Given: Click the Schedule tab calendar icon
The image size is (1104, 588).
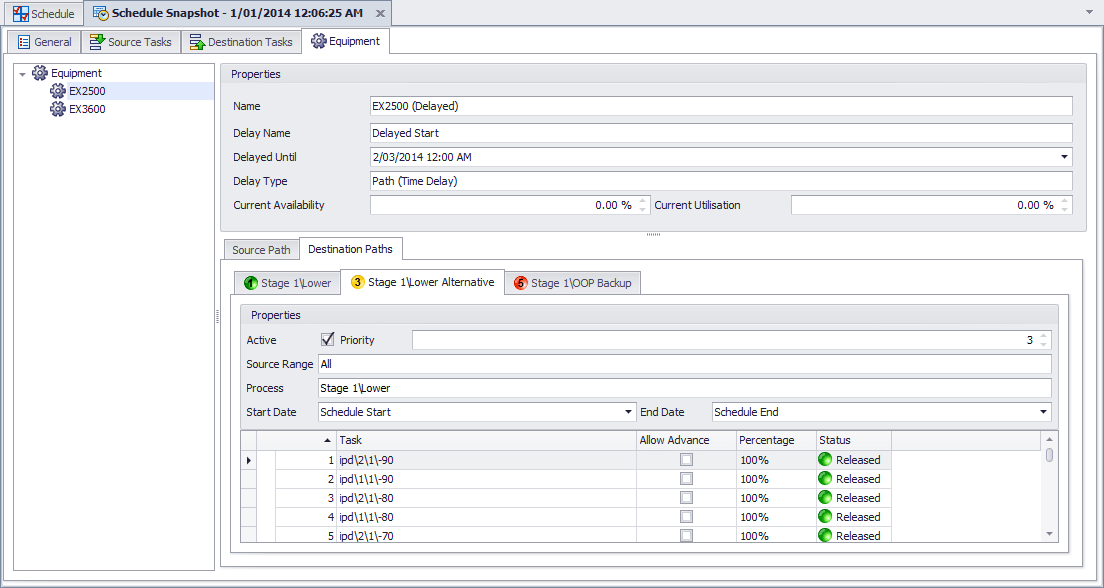Looking at the screenshot, I should click(x=20, y=14).
